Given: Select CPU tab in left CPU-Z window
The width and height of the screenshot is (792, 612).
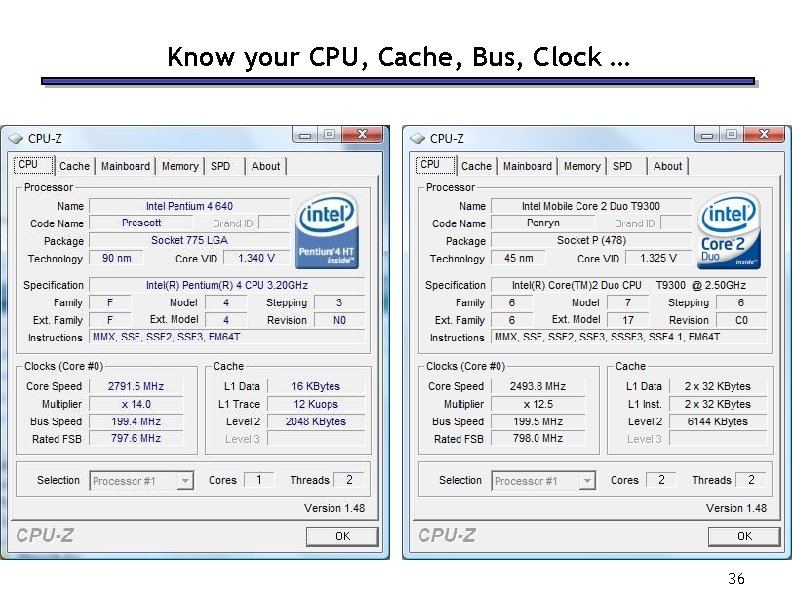Looking at the screenshot, I should point(34,165).
